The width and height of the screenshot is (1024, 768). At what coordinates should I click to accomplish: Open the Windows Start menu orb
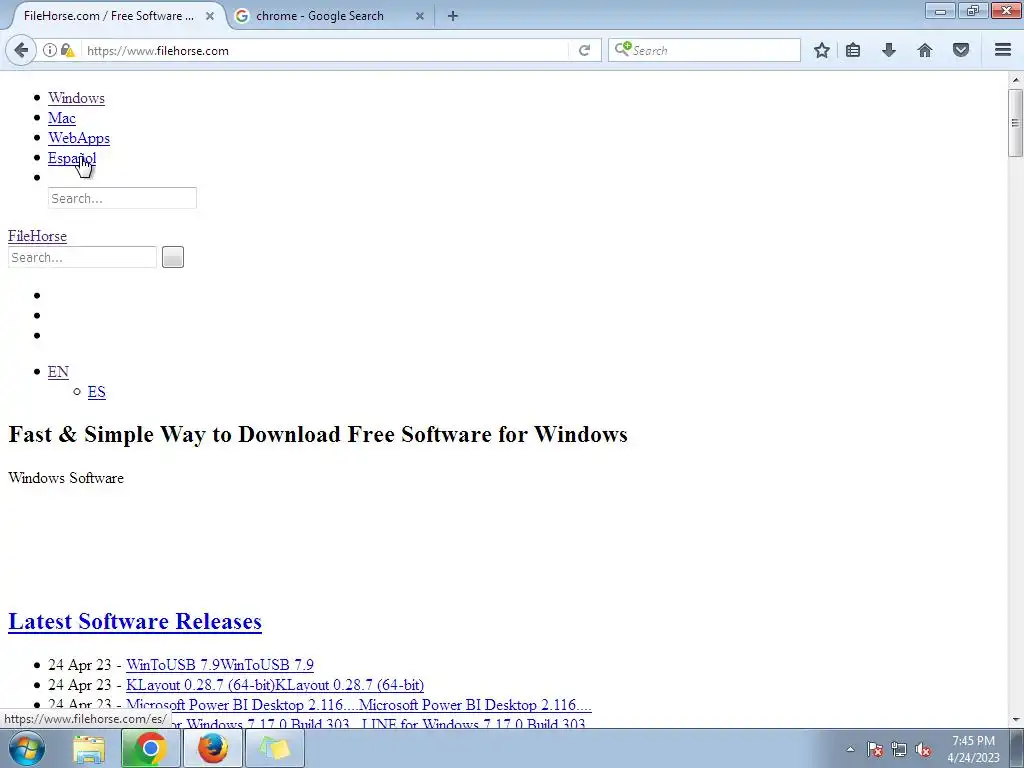(27, 748)
